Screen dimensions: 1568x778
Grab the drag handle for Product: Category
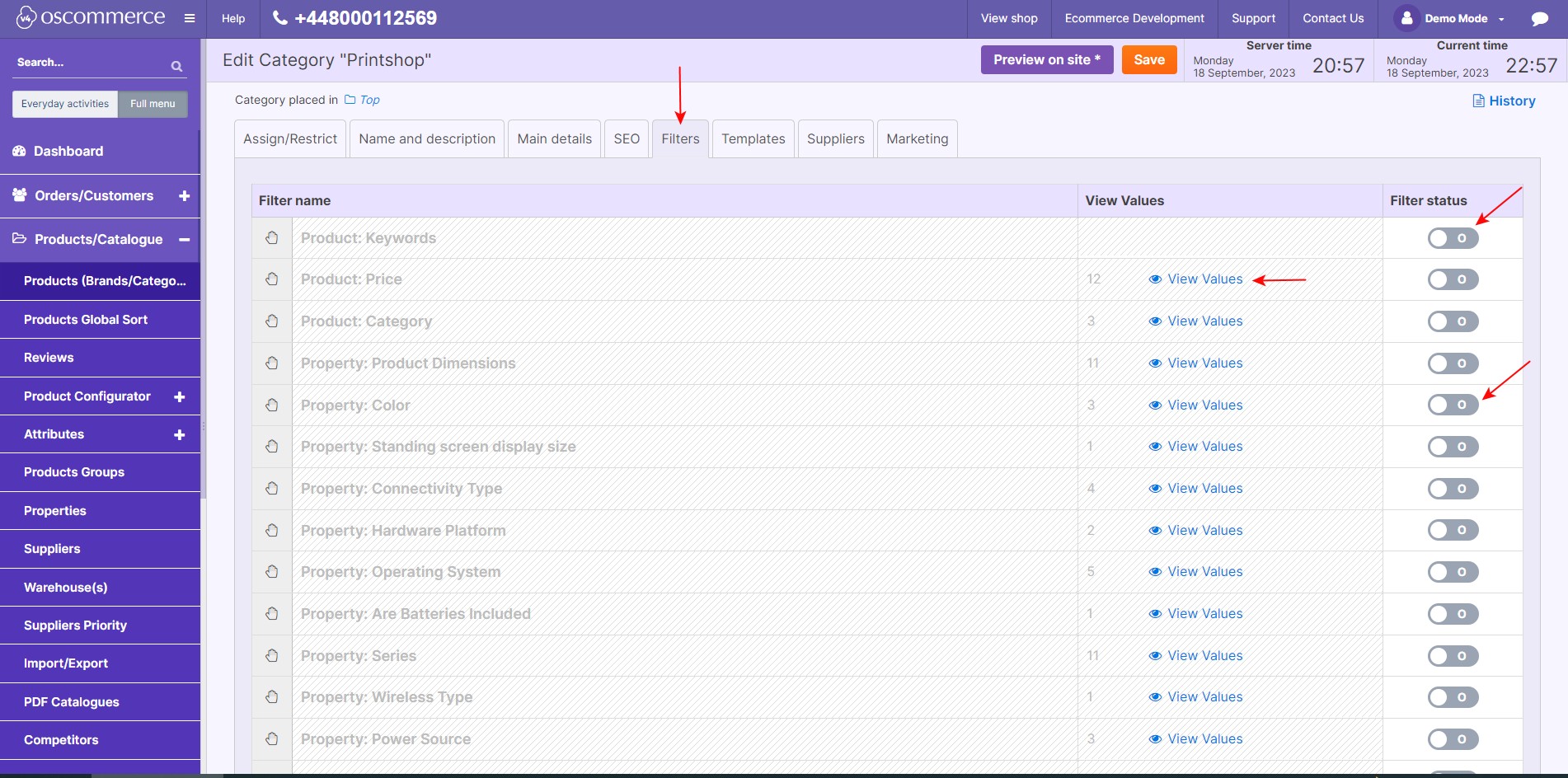(x=272, y=321)
